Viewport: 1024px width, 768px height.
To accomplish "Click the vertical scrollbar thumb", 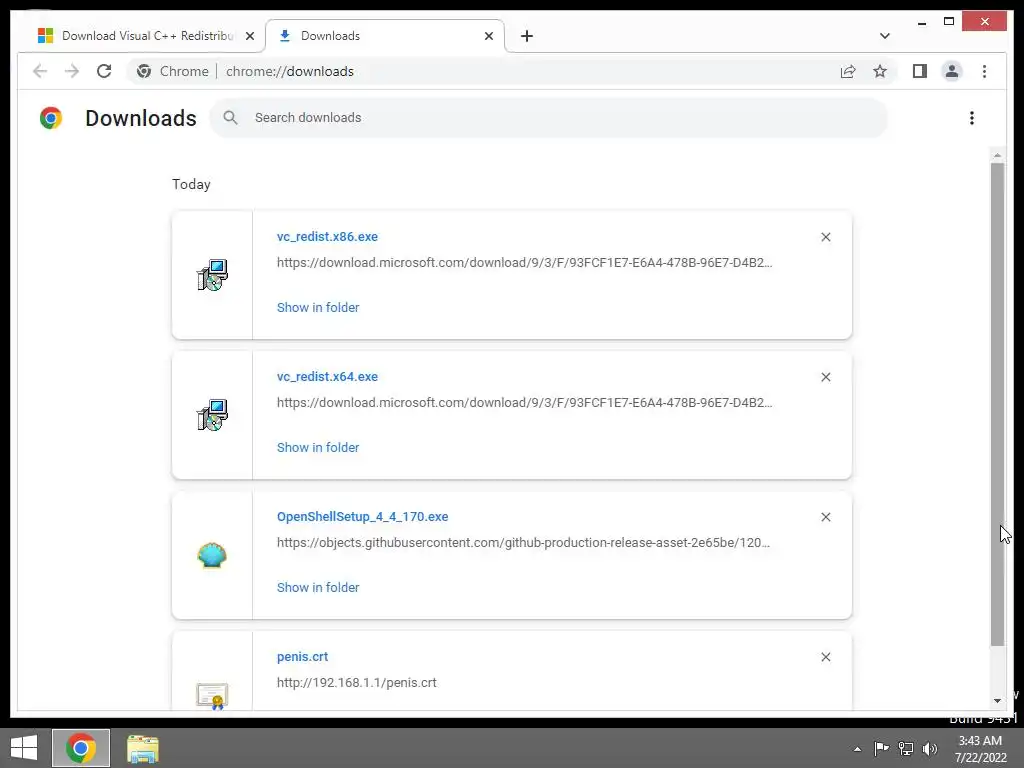I will coord(997,405).
